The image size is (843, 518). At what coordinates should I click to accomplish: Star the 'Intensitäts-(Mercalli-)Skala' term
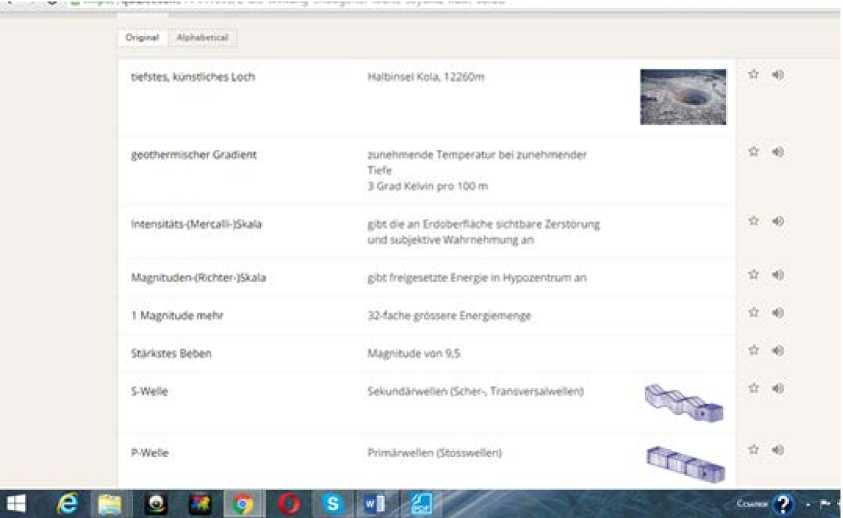coord(753,221)
